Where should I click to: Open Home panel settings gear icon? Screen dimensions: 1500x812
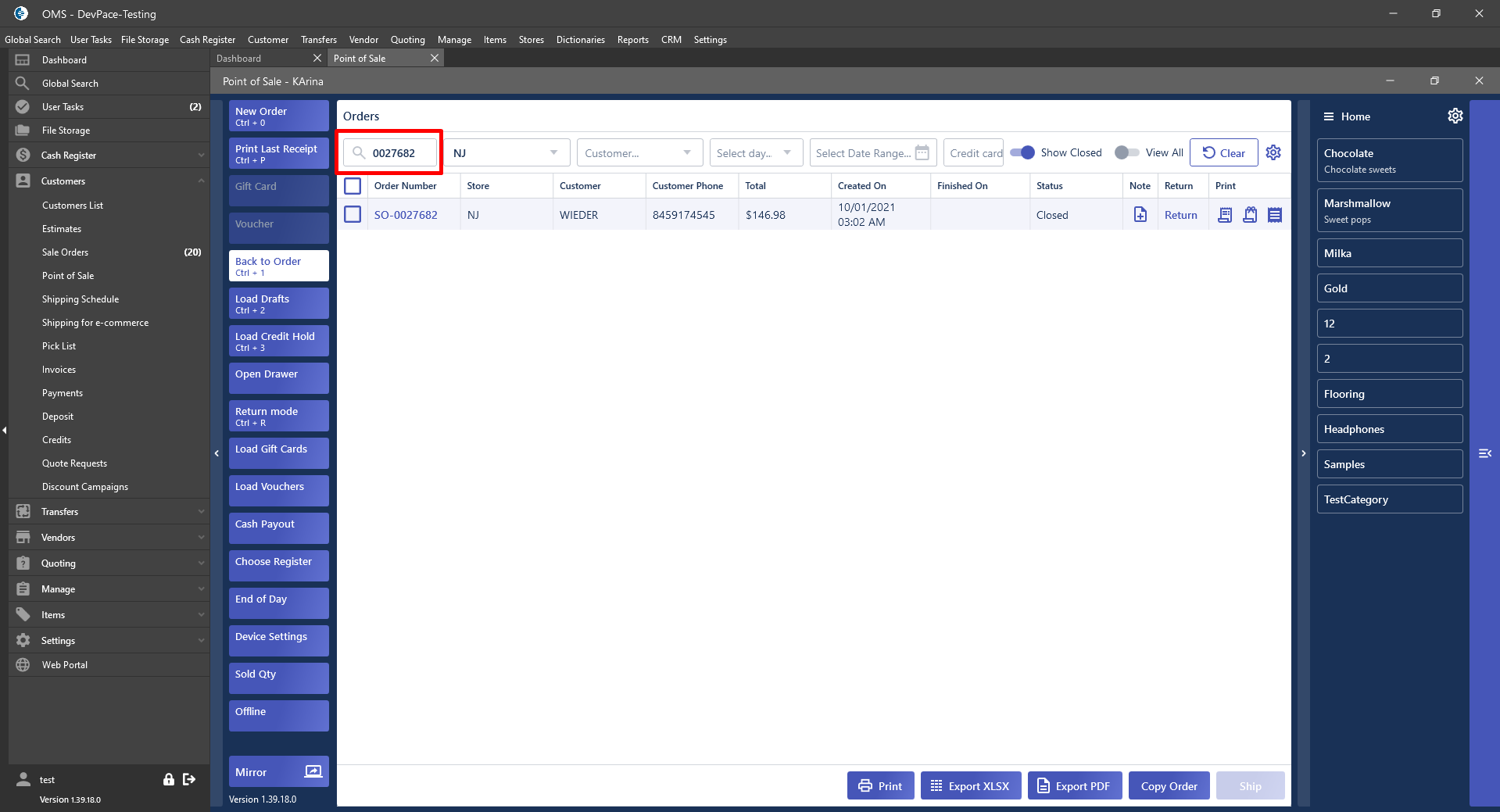tap(1455, 116)
